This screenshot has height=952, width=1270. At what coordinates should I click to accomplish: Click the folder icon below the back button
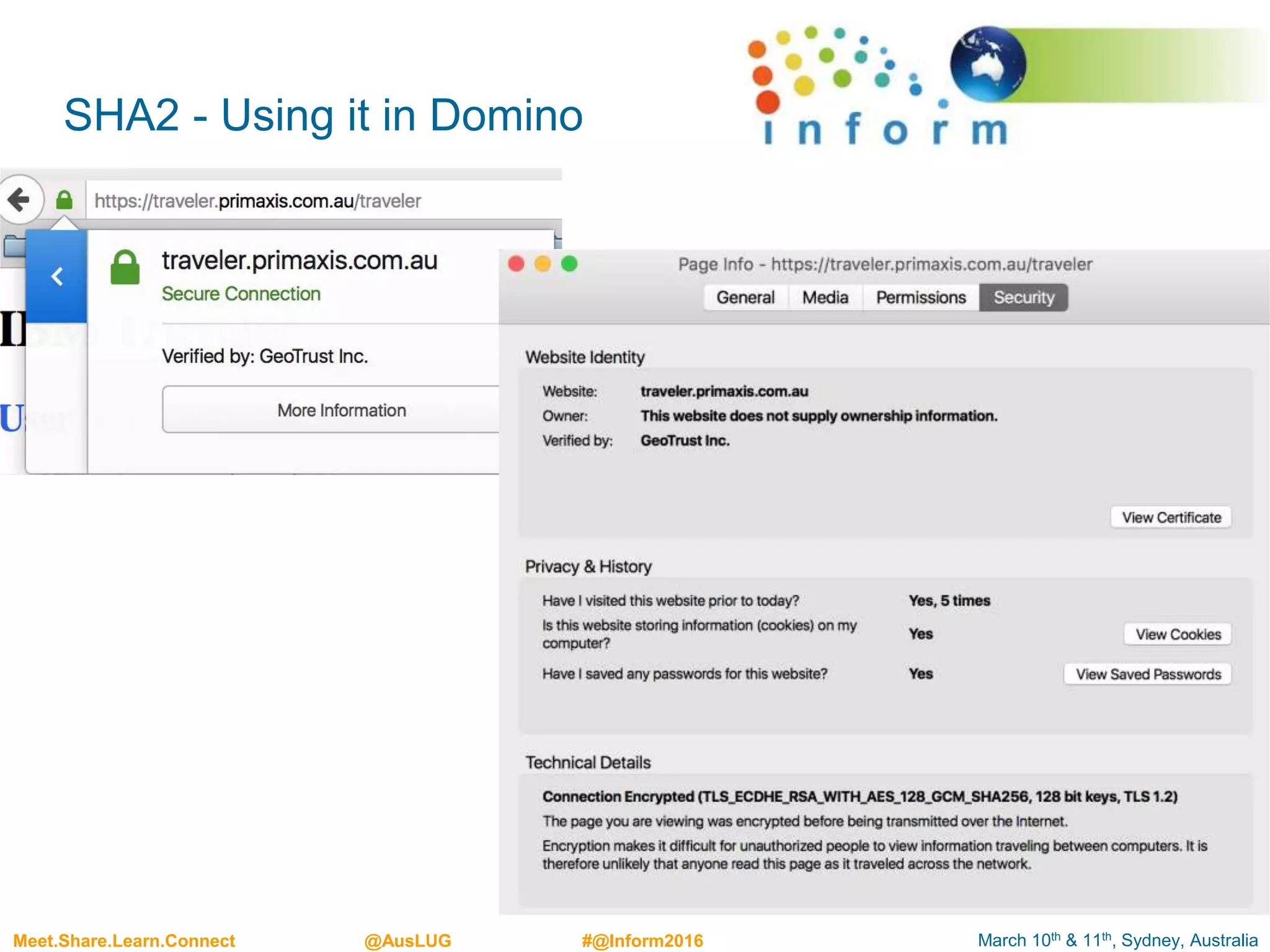(13, 245)
